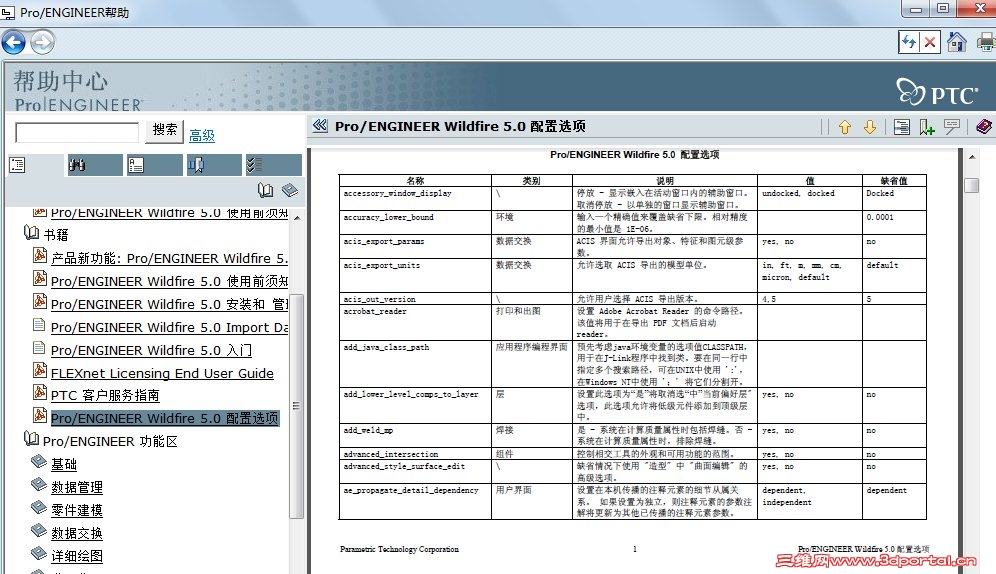
Task: Add a bookmark with the bookmark-plus icon
Action: coord(927,127)
